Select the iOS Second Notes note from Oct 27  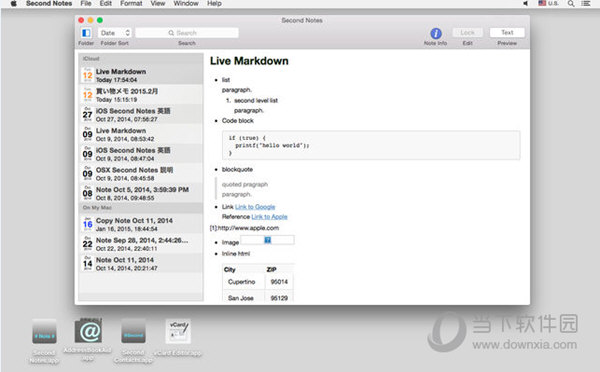coord(141,114)
